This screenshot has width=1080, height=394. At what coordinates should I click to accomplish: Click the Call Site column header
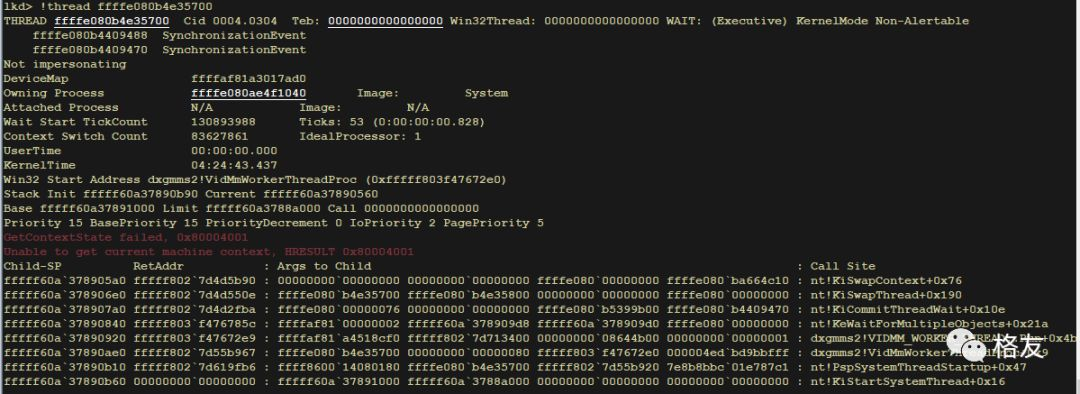point(842,267)
